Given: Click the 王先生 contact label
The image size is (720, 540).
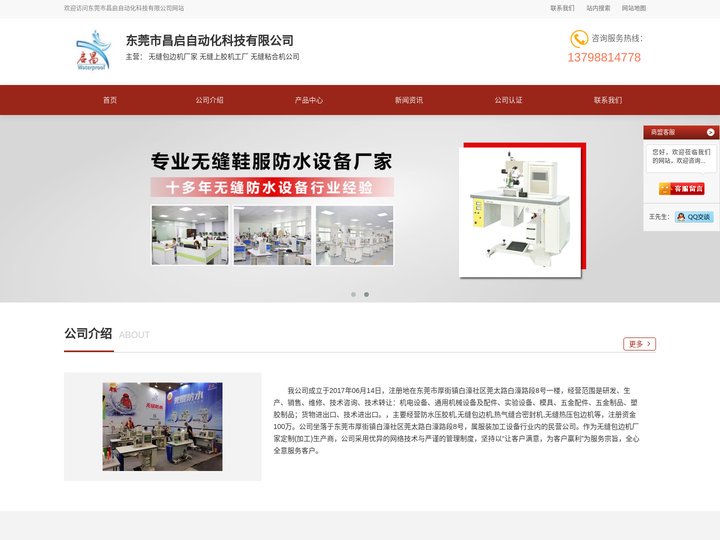Looking at the screenshot, I should [659, 217].
